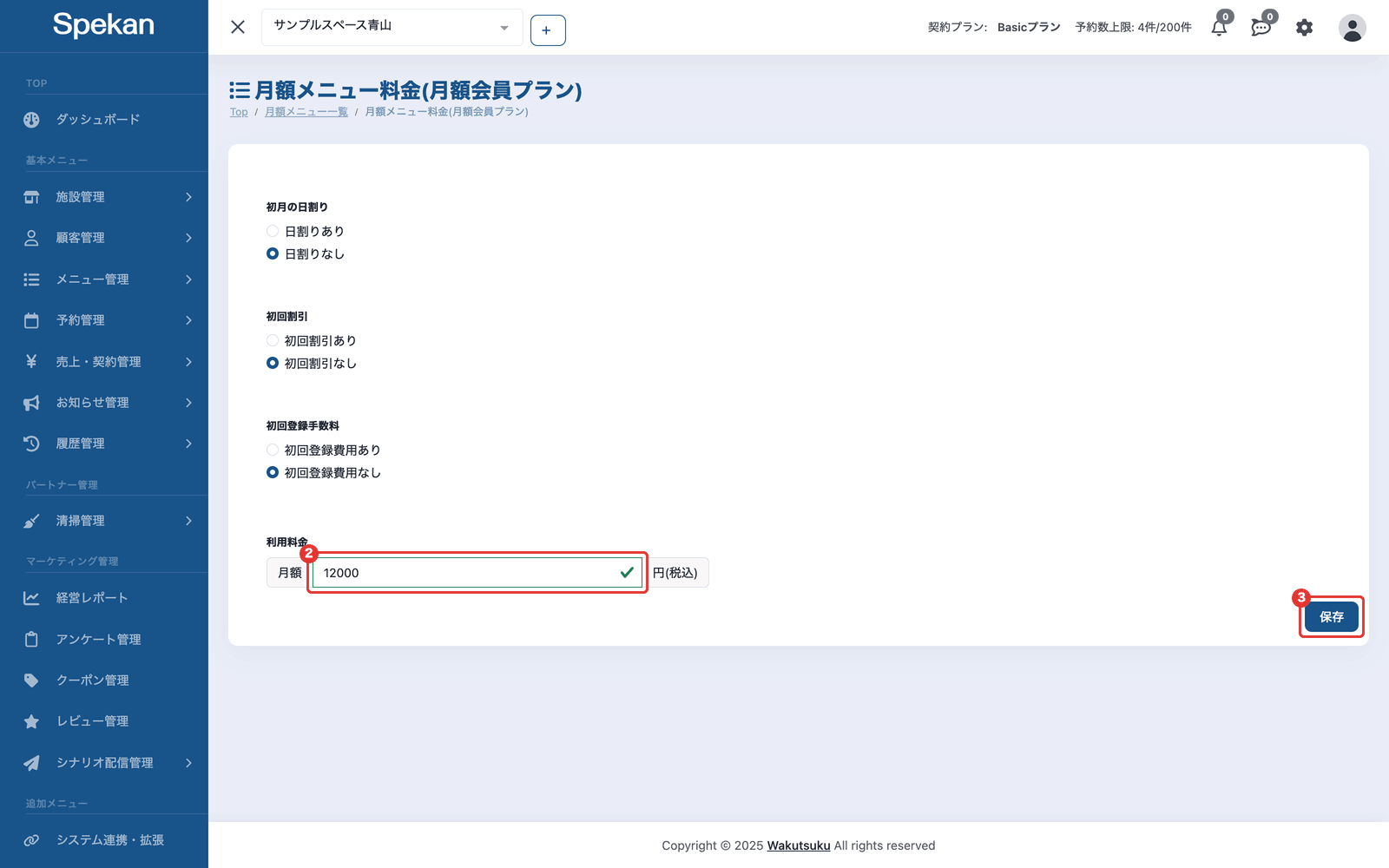Screen dimensions: 1389x868
Task: Open the user profile avatar
Action: [x=1352, y=28]
